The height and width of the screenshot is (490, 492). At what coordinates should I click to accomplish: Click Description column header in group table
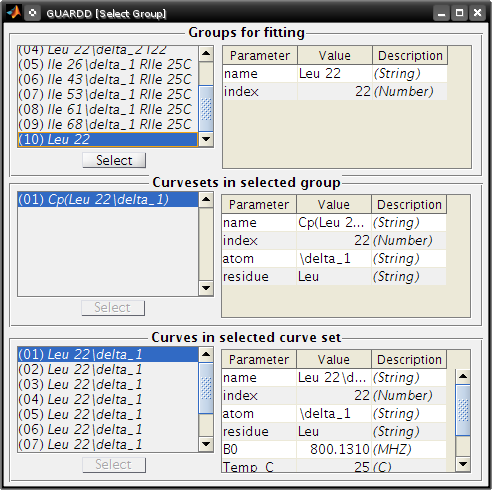(410, 55)
